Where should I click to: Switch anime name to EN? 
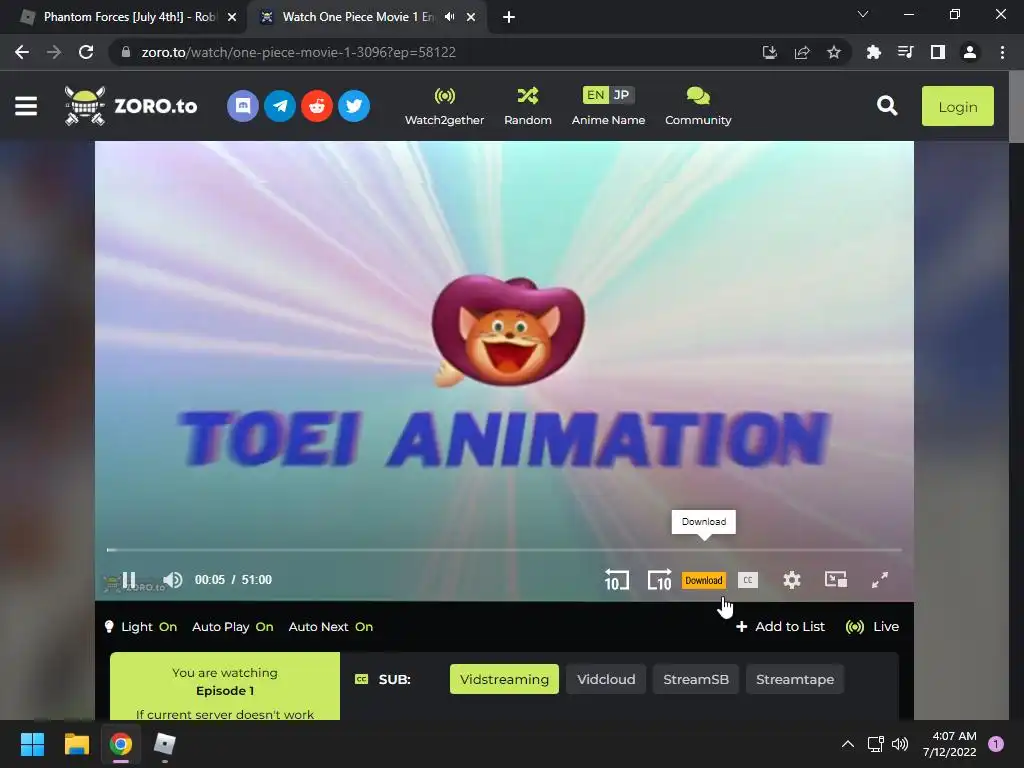pos(595,95)
